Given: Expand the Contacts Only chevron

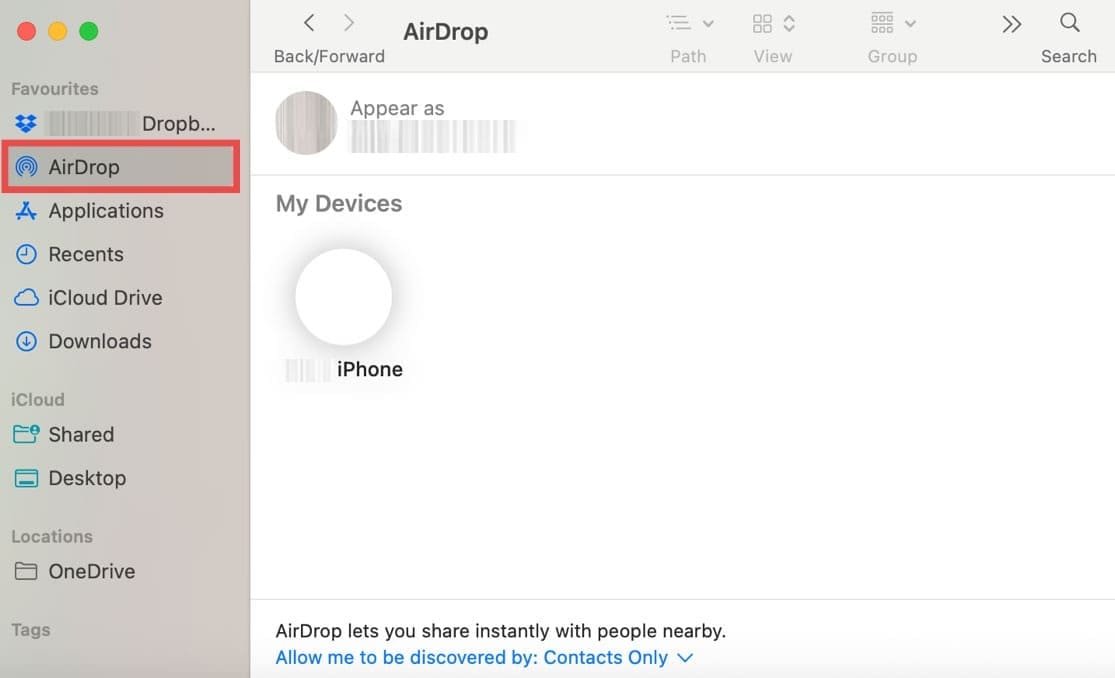Looking at the screenshot, I should coord(685,658).
